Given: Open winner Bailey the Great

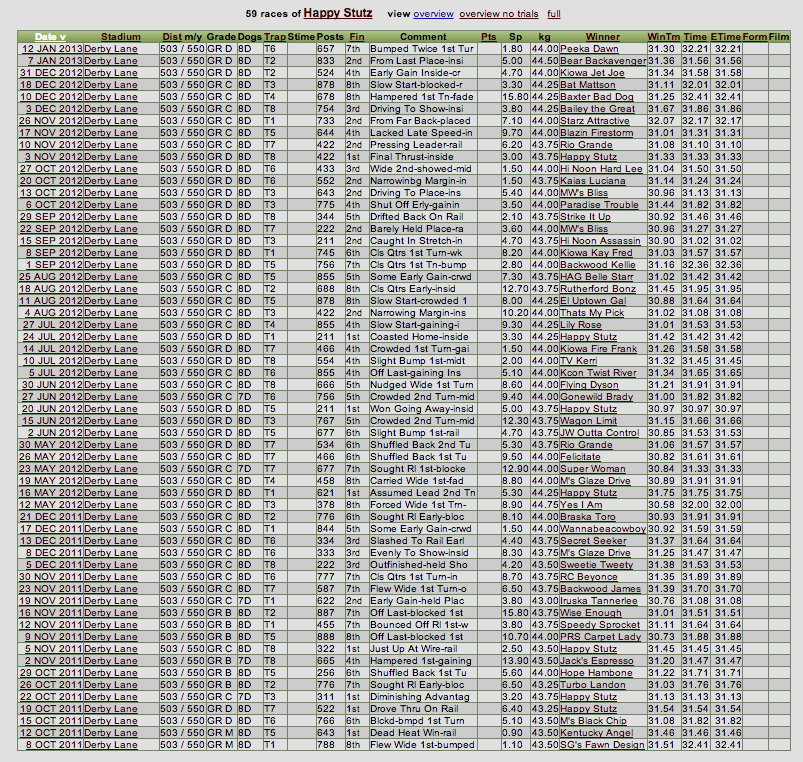Looking at the screenshot, I should (598, 109).
